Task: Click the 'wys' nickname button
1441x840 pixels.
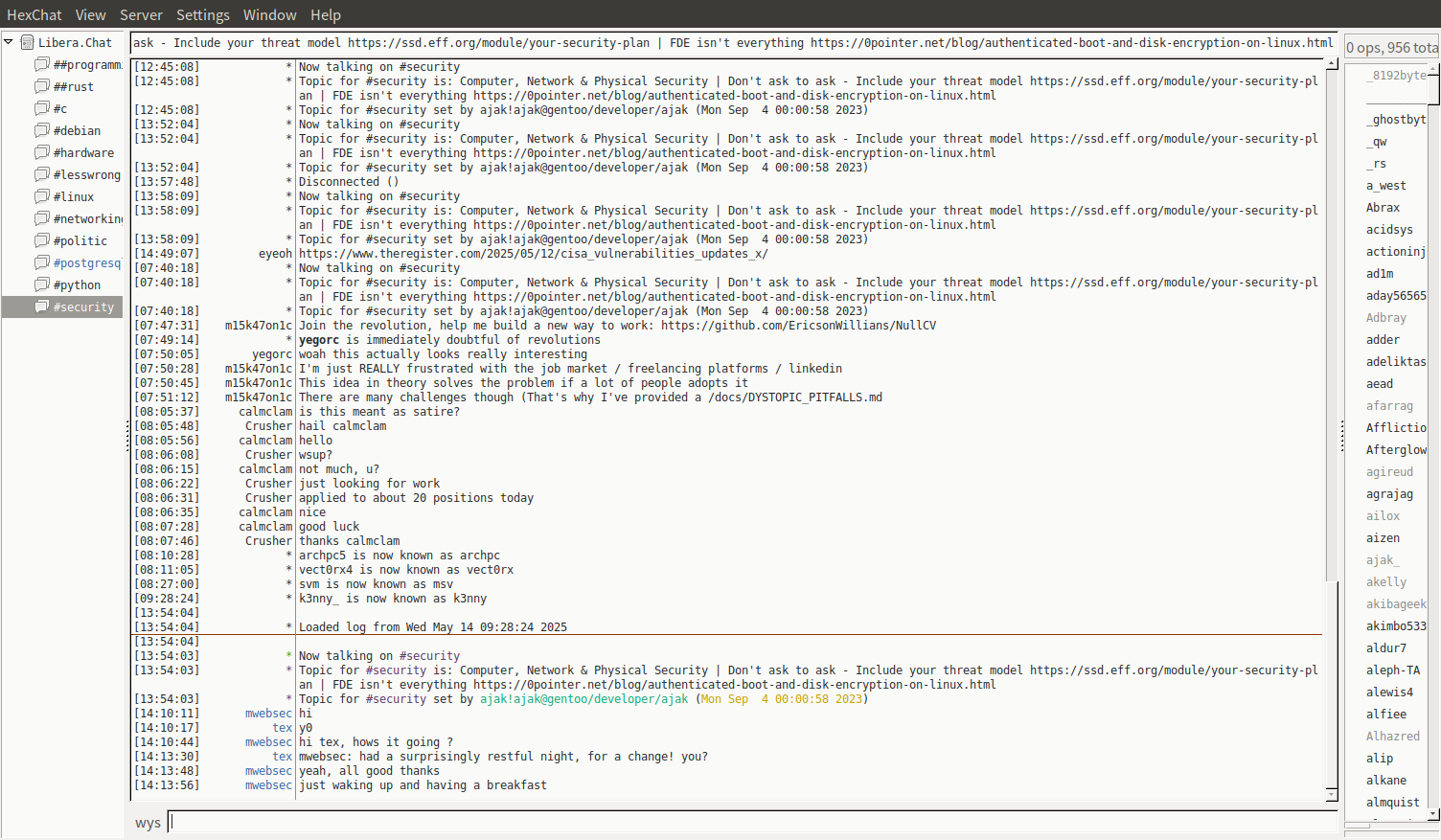Action: [148, 823]
